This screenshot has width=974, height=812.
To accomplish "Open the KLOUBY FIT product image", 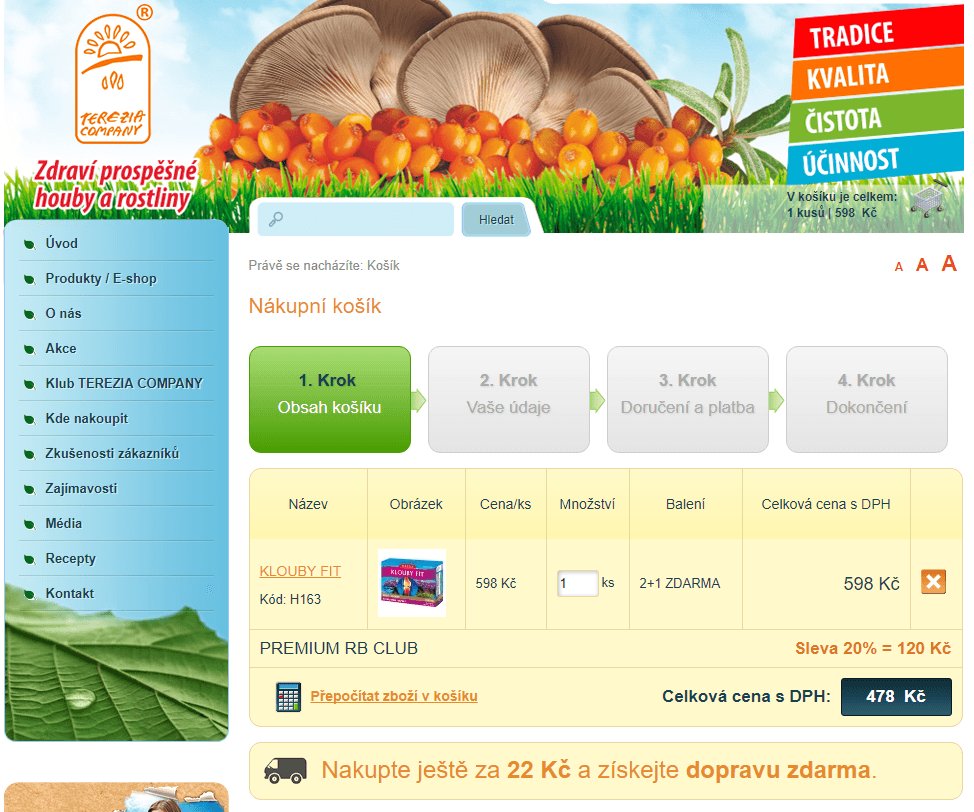I will pos(412,583).
